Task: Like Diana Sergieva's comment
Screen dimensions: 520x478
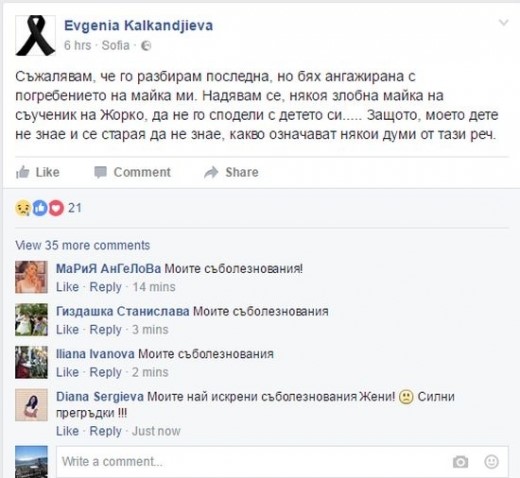Action: point(67,431)
